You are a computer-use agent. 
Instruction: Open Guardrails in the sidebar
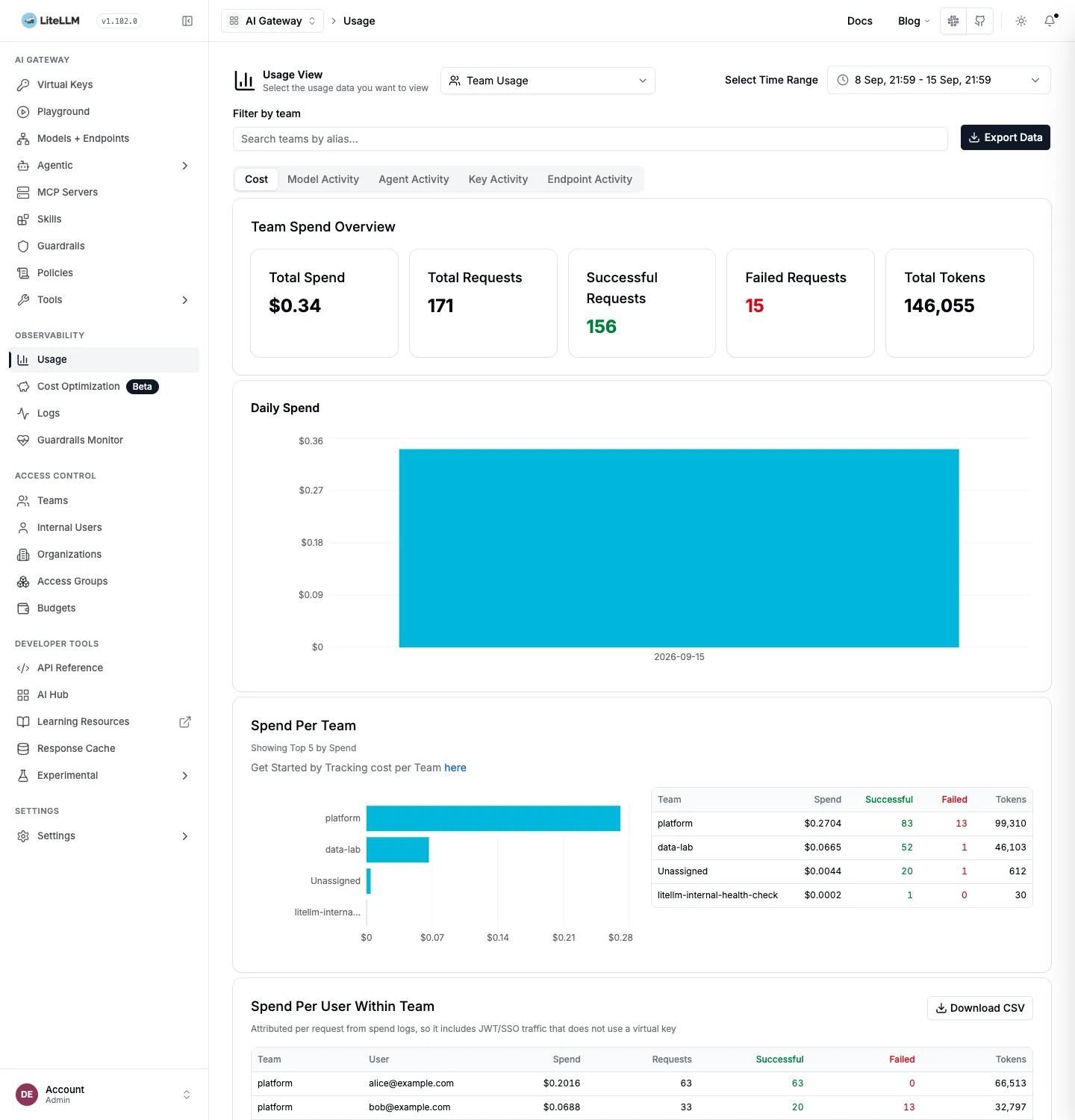104,246
